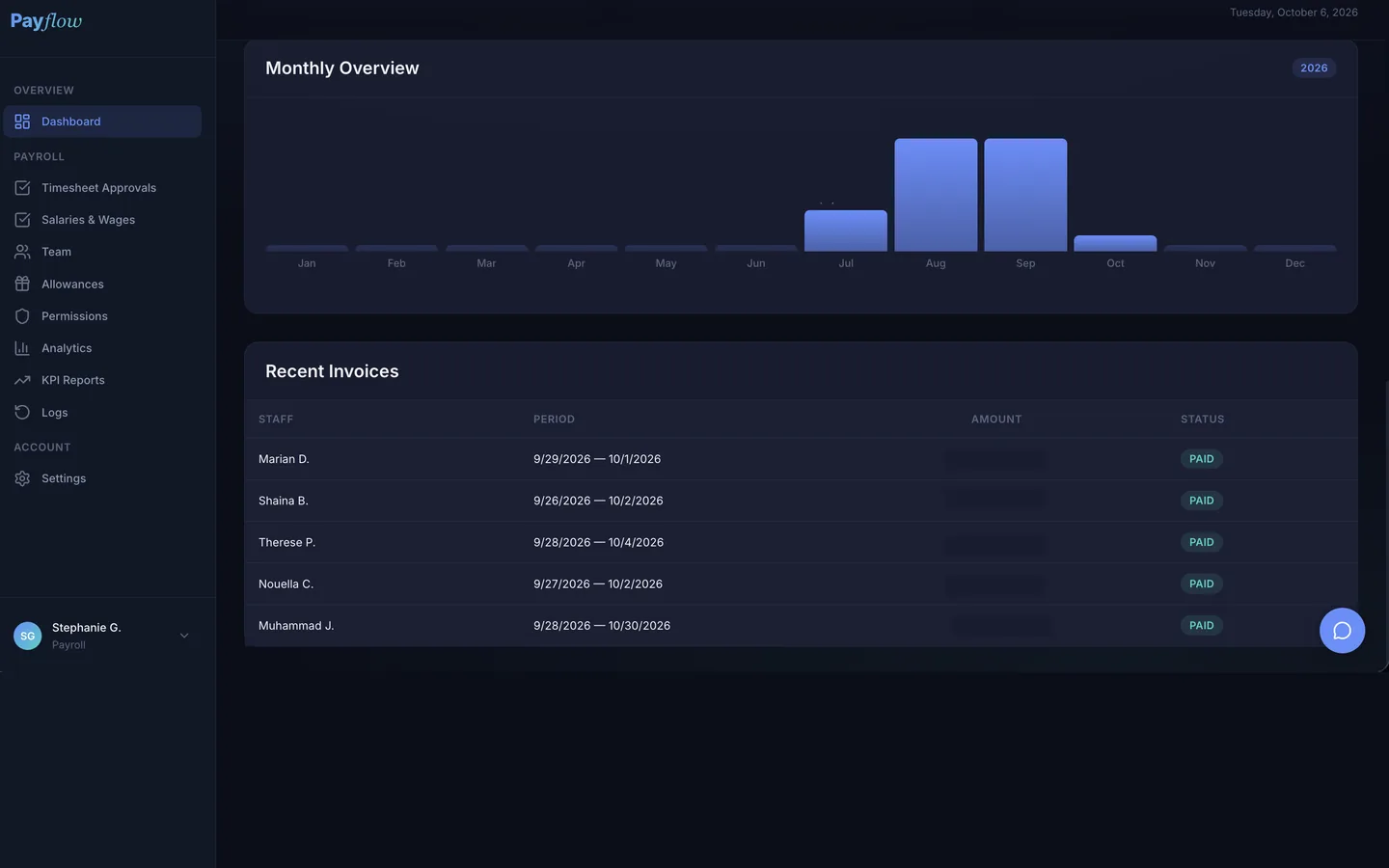Select the September bar in chart
Viewport: 1389px width, 868px height.
point(1025,195)
